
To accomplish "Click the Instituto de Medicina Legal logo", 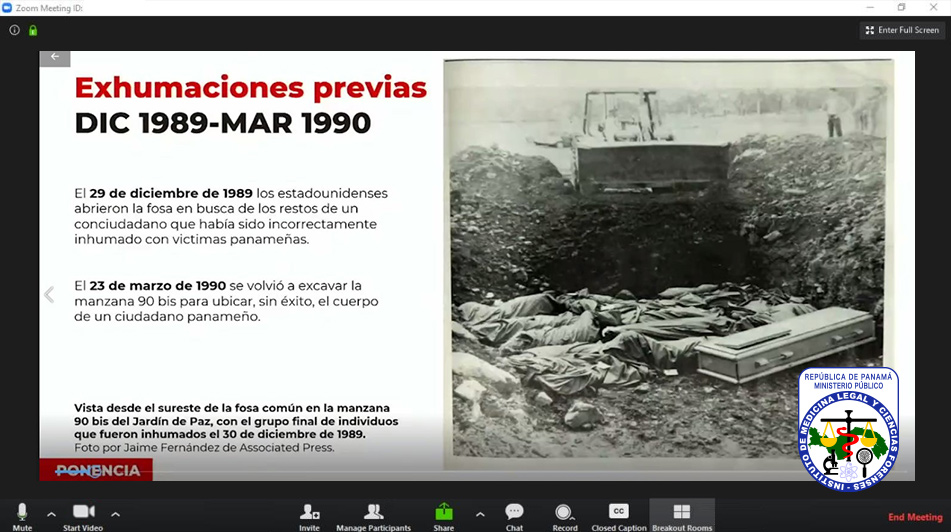I will pyautogui.click(x=848, y=428).
